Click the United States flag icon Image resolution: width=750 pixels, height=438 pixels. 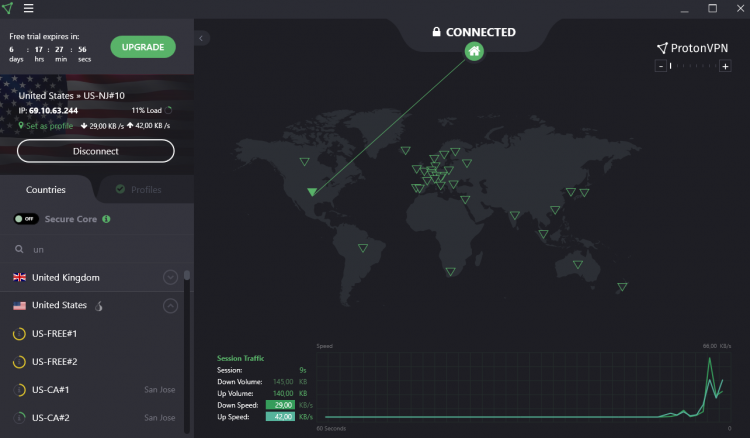20,306
